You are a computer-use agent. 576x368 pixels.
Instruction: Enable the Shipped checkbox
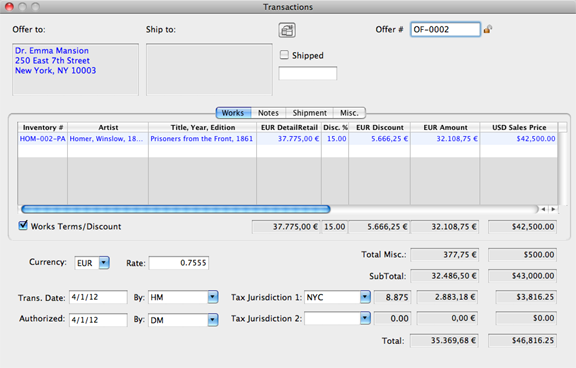[x=284, y=55]
